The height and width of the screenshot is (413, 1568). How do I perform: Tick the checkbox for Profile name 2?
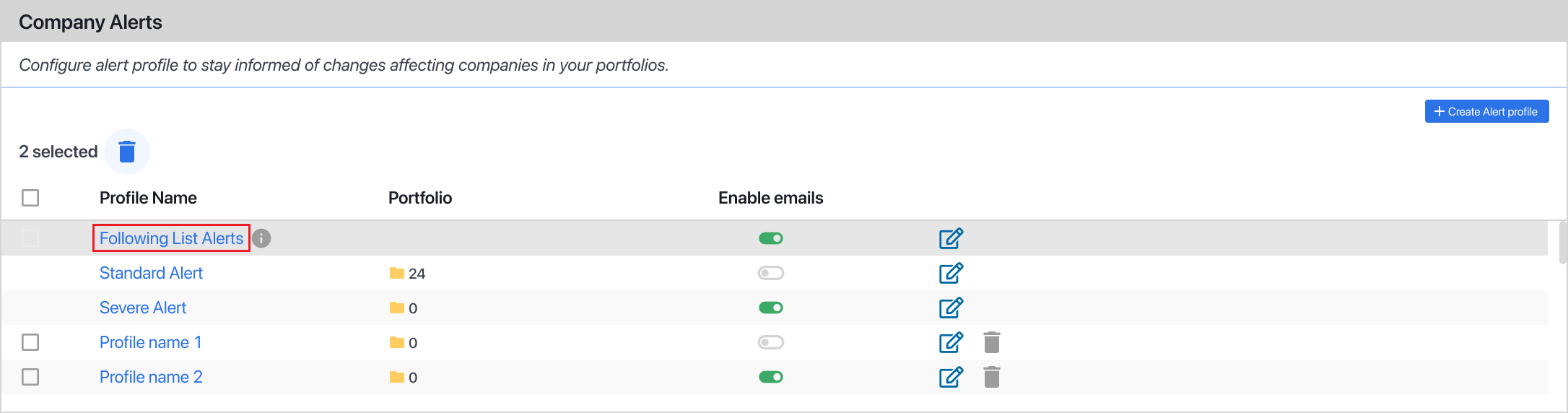(x=30, y=377)
